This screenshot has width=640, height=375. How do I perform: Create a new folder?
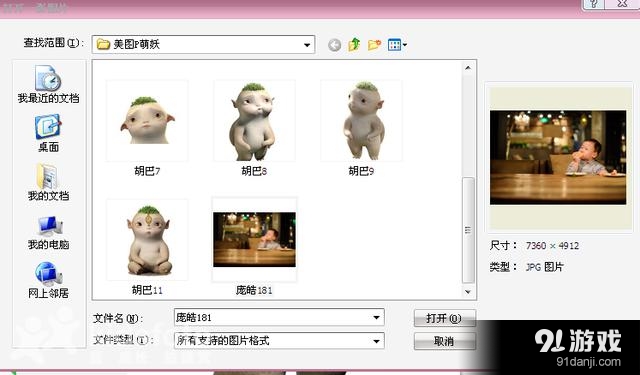point(374,44)
